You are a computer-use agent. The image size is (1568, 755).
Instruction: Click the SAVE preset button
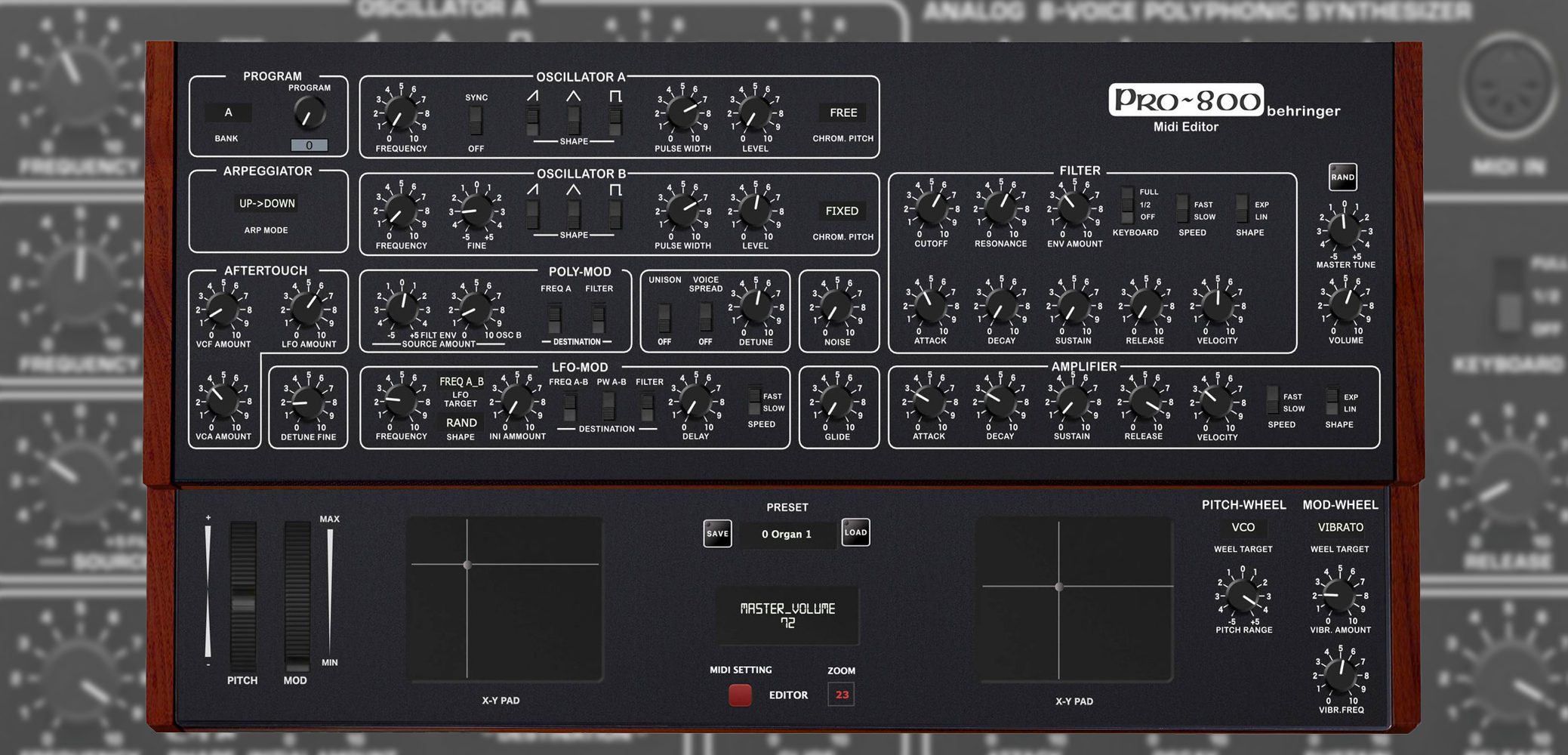pyautogui.click(x=717, y=533)
